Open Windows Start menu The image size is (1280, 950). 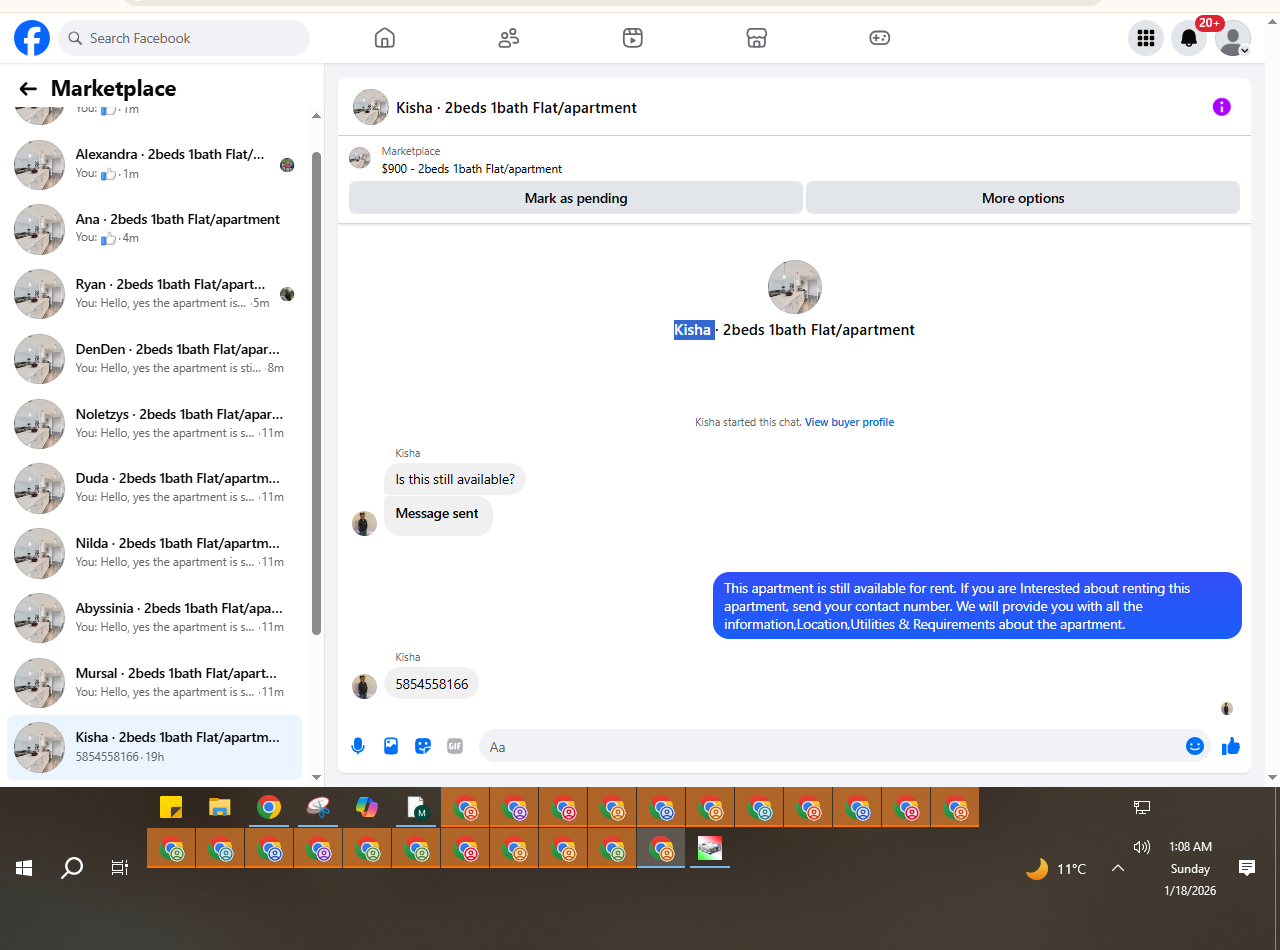point(24,868)
